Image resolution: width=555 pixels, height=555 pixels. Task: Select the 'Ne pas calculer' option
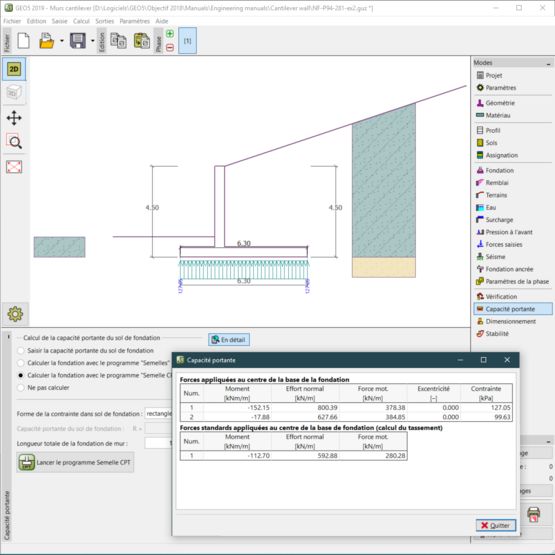(x=44, y=388)
